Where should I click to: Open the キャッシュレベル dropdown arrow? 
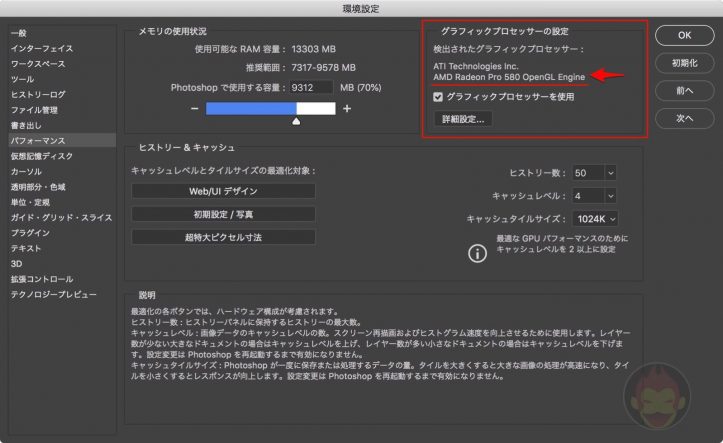610,196
